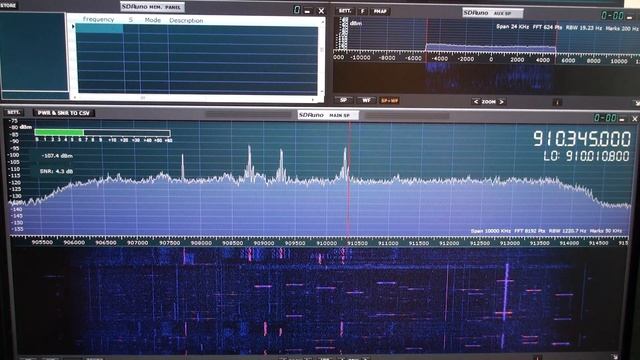Screen dimensions: 640x360
Task: Open SETT. in the Main SP window
Action: coord(13,112)
